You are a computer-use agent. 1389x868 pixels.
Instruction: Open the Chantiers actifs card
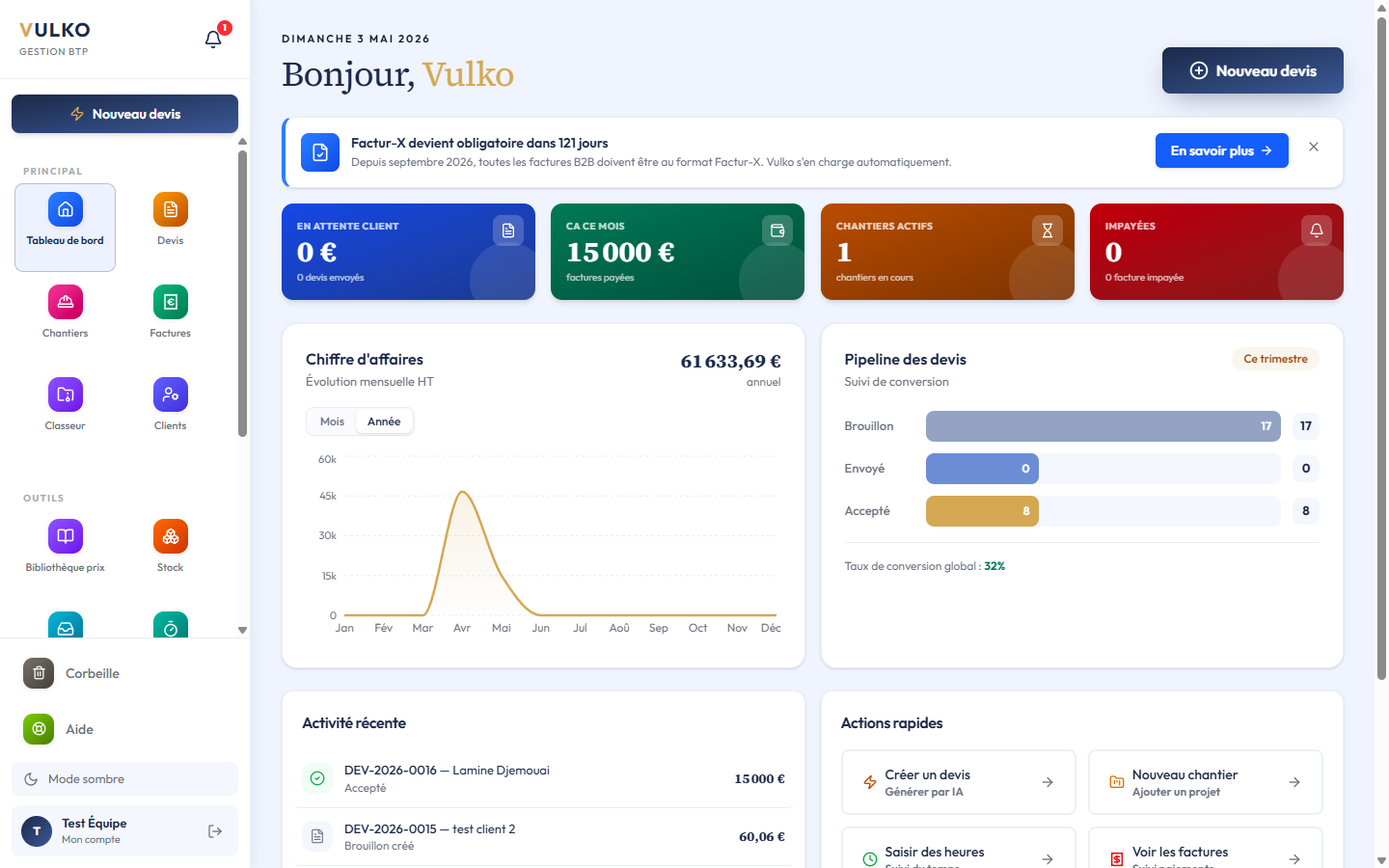click(x=947, y=252)
